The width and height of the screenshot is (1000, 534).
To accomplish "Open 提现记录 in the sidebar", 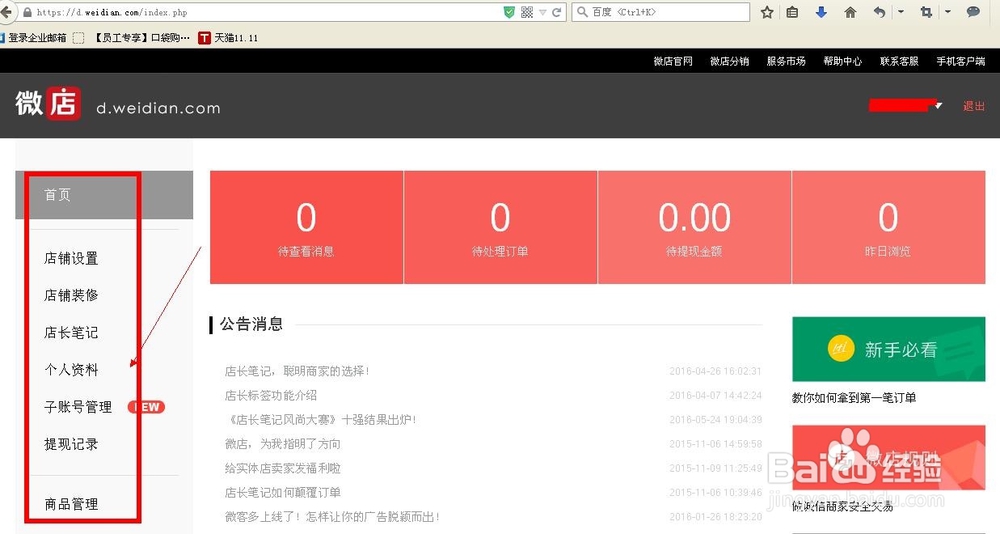I will tap(71, 444).
